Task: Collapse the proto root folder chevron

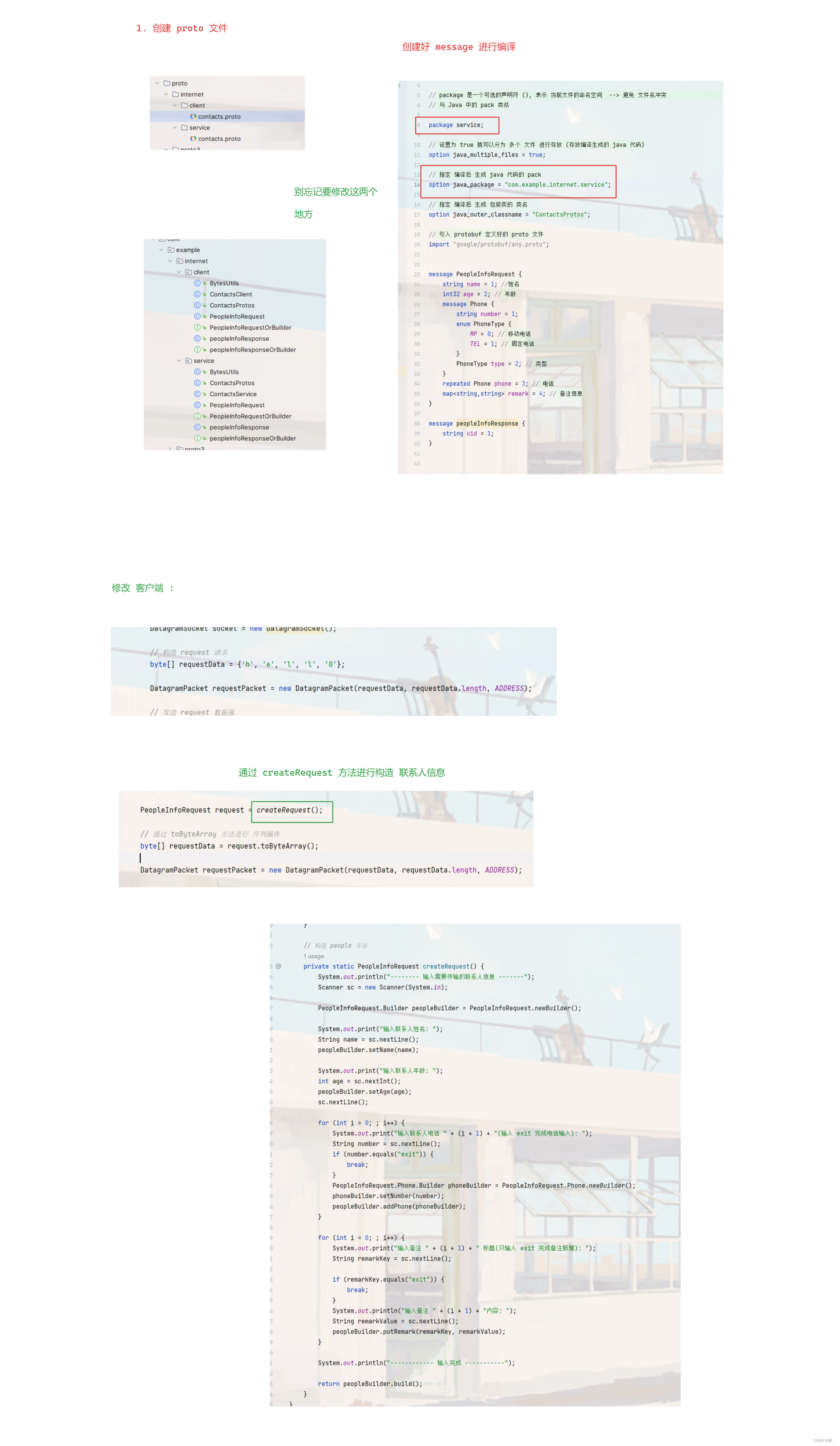Action: point(157,83)
